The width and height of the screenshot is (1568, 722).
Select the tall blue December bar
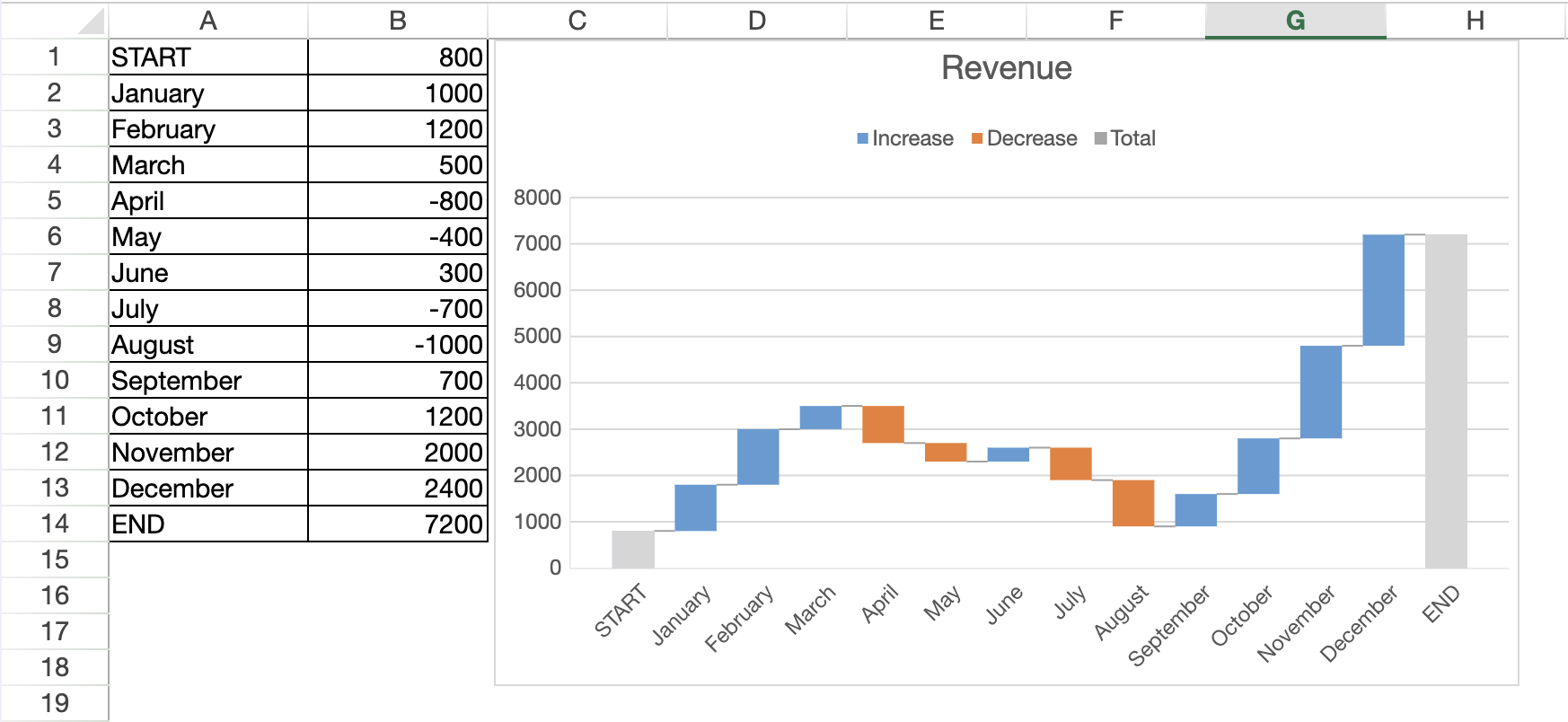(1383, 290)
